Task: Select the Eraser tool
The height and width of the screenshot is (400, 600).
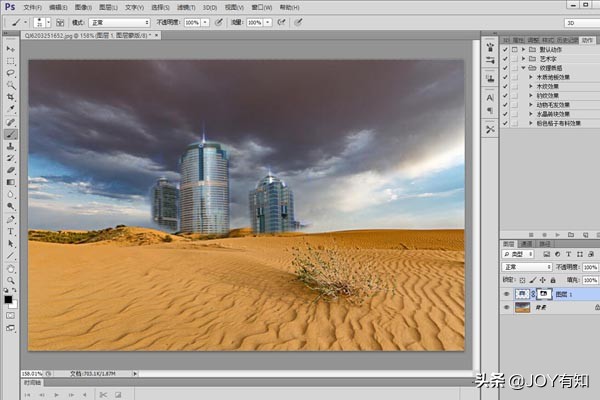Action: [x=11, y=170]
